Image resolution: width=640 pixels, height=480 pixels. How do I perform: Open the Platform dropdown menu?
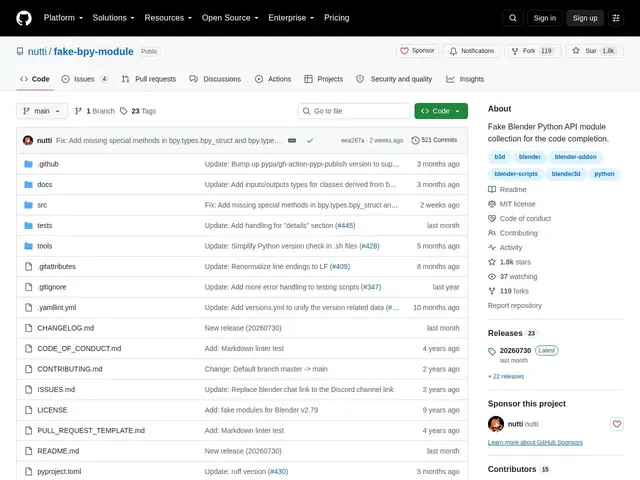click(63, 18)
